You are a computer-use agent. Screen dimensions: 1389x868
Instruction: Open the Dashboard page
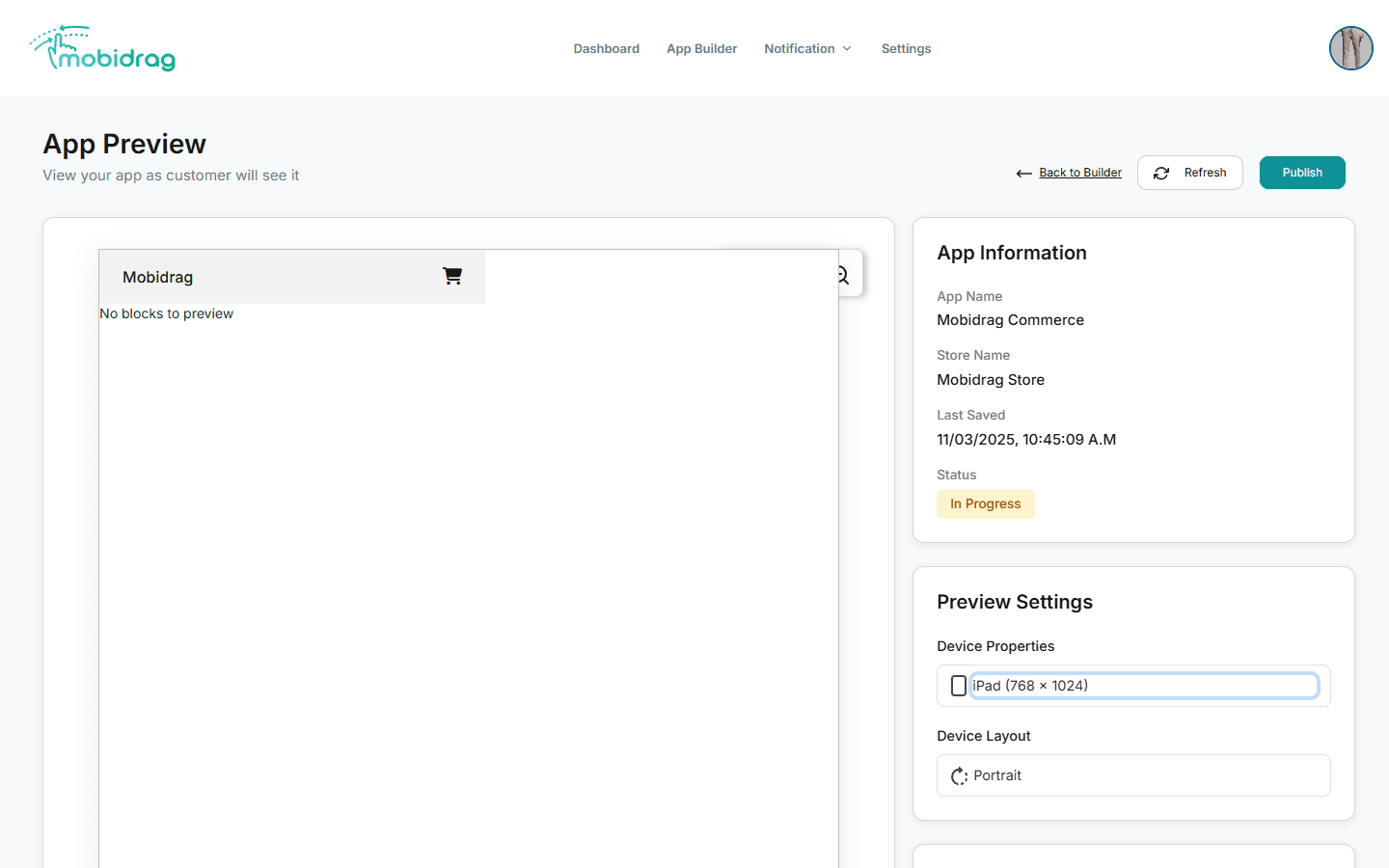607,48
